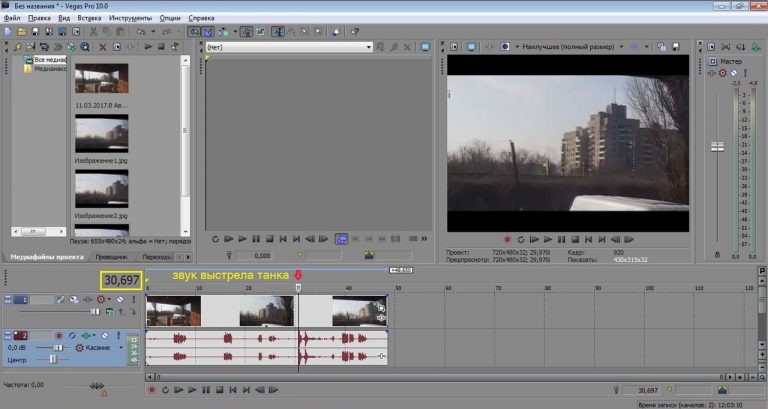768x409 pixels.
Task: Open the Инструменты menu
Action: (129, 18)
